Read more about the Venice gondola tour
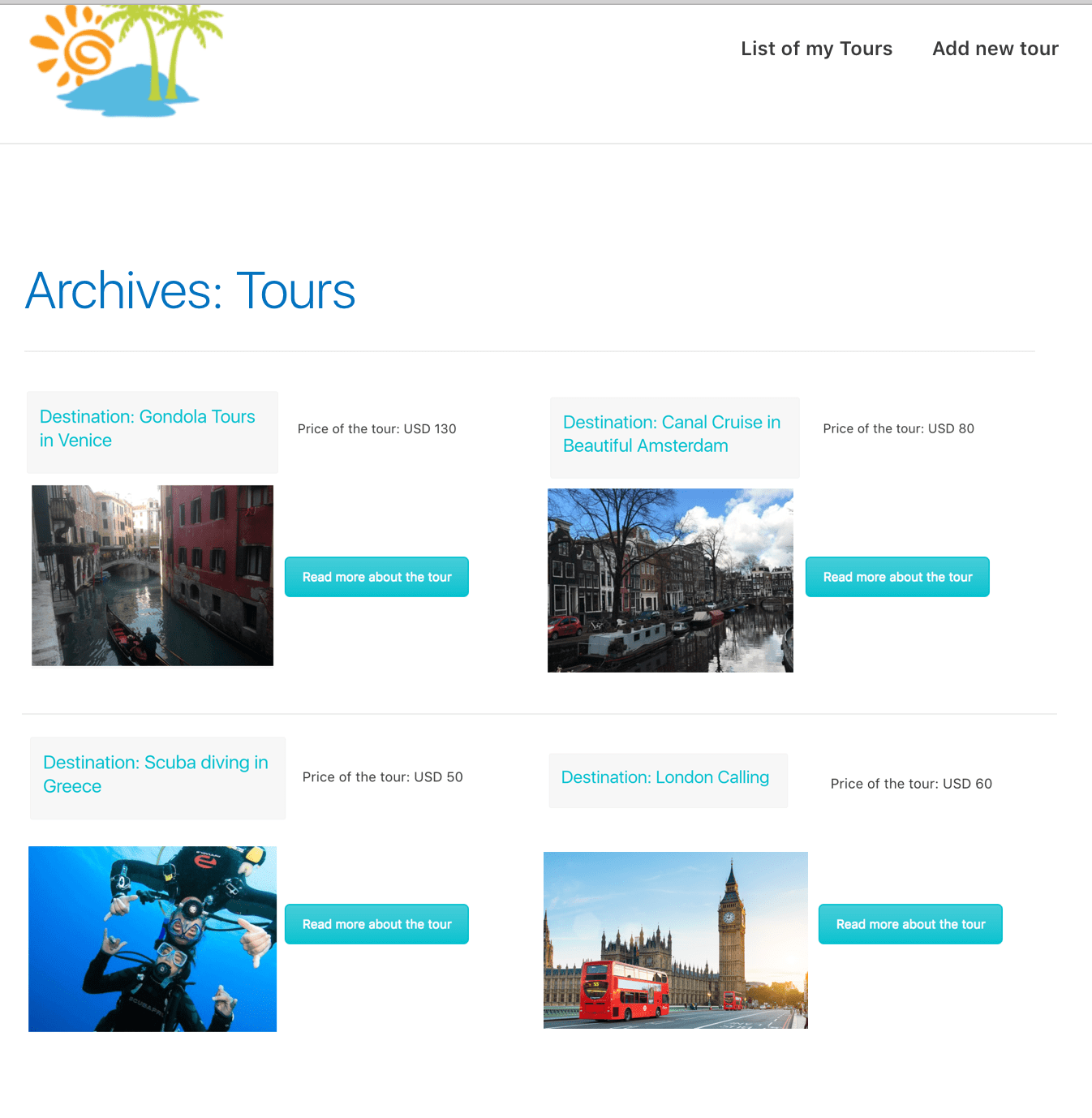 (376, 577)
